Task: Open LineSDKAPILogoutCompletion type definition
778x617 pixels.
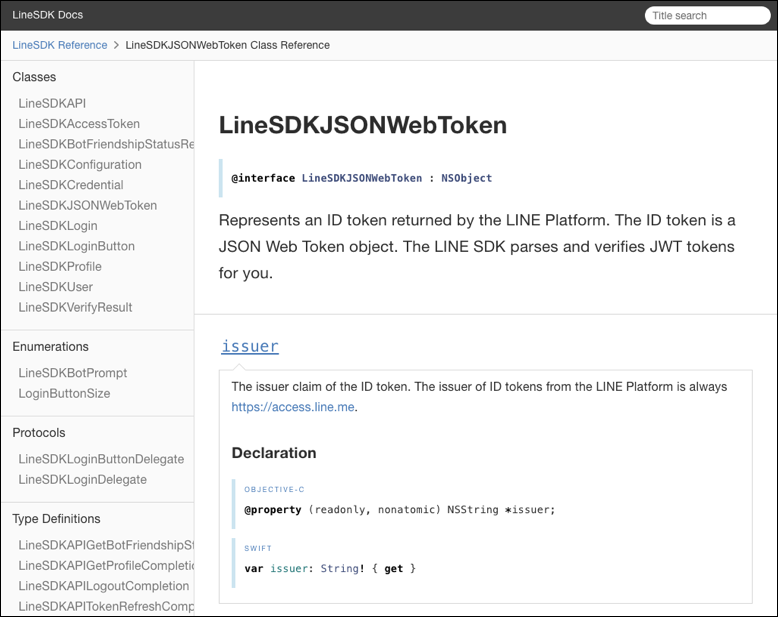Action: 104,585
